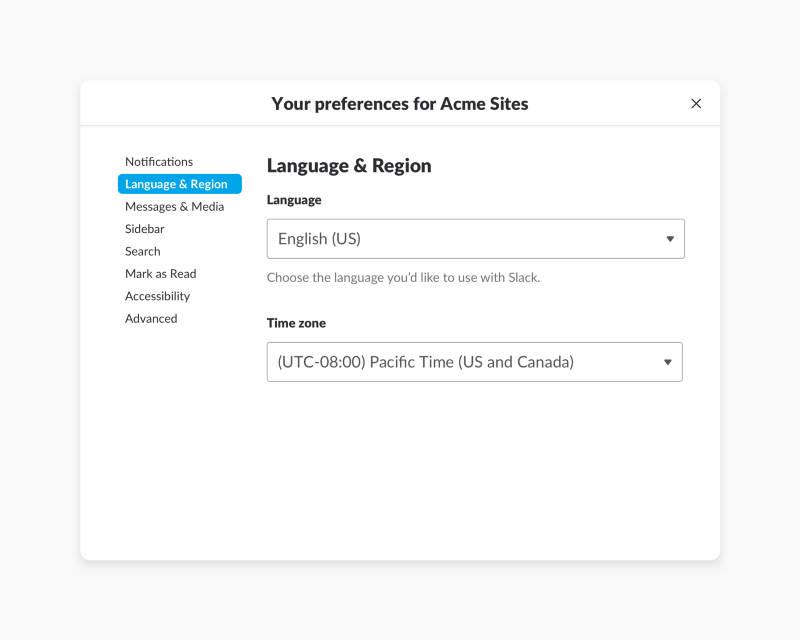Viewport: 800px width, 640px height.
Task: Click the bold Language field label
Action: pyautogui.click(x=294, y=200)
